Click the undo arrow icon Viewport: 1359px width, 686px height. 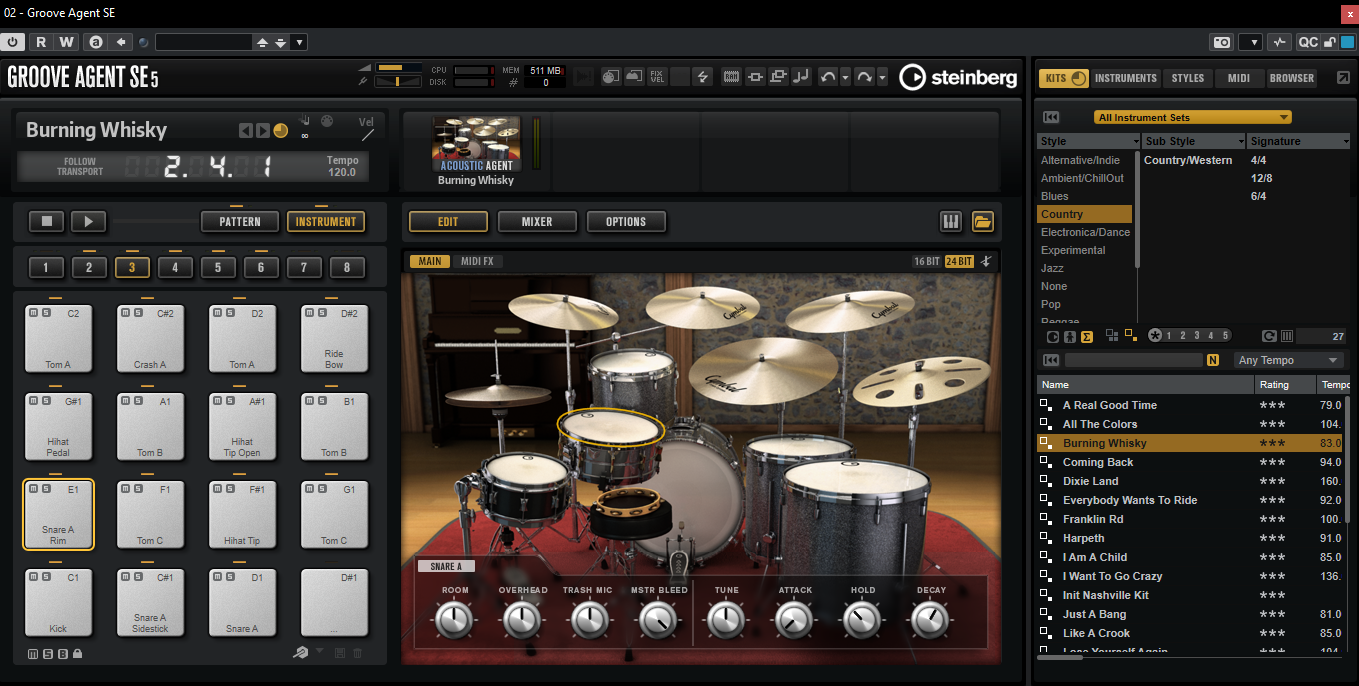click(x=828, y=76)
